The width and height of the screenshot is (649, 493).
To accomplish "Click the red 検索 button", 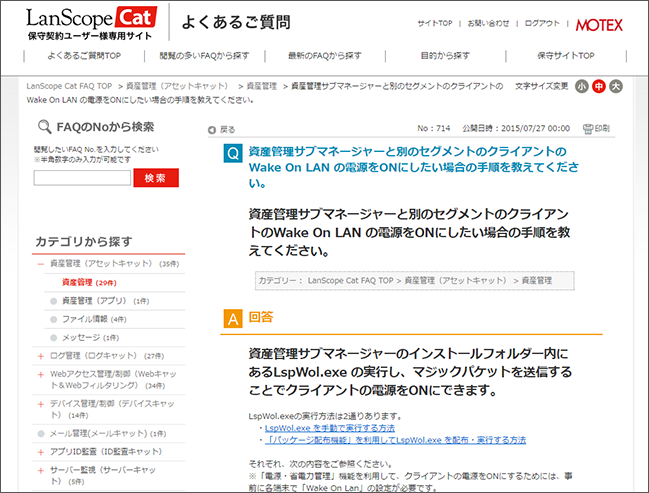I will point(156,178).
